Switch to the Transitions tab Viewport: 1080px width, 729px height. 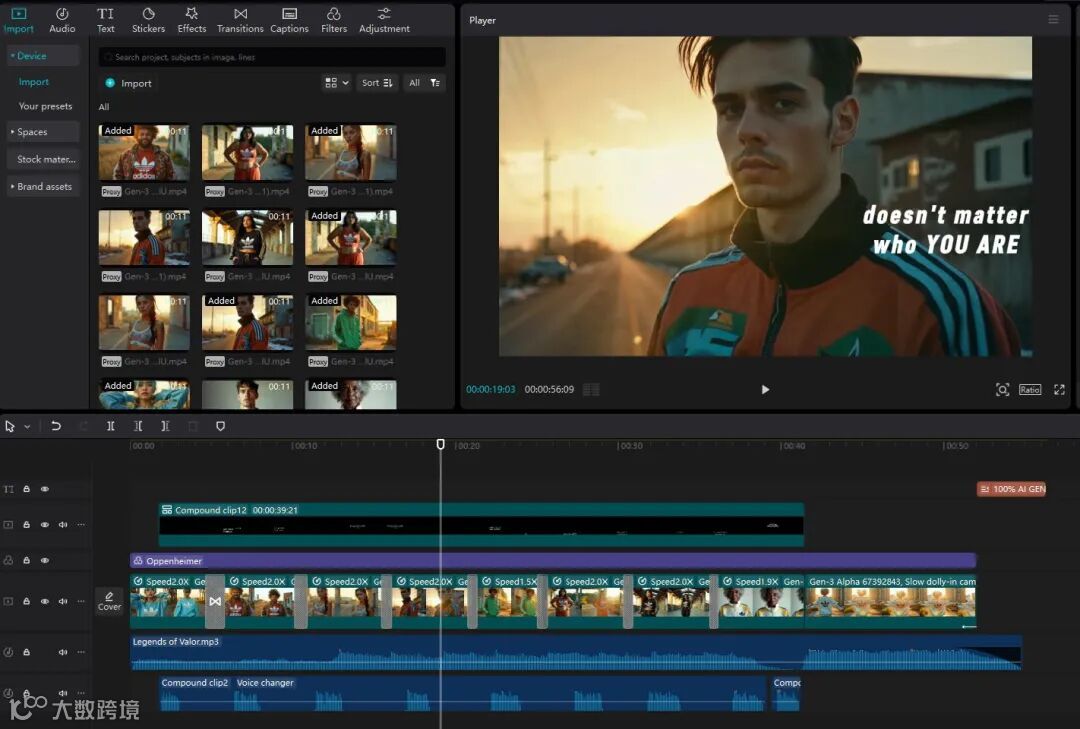point(240,19)
